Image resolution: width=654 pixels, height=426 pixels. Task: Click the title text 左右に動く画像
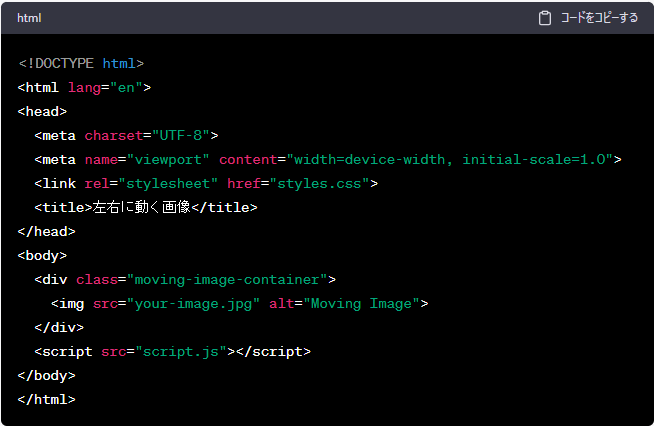(140, 207)
